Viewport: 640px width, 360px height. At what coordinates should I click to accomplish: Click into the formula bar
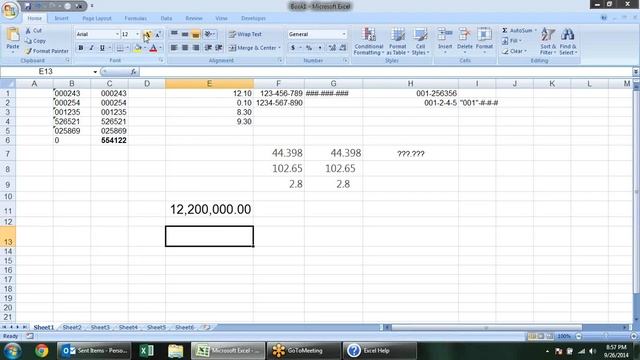pyautogui.click(x=386, y=72)
